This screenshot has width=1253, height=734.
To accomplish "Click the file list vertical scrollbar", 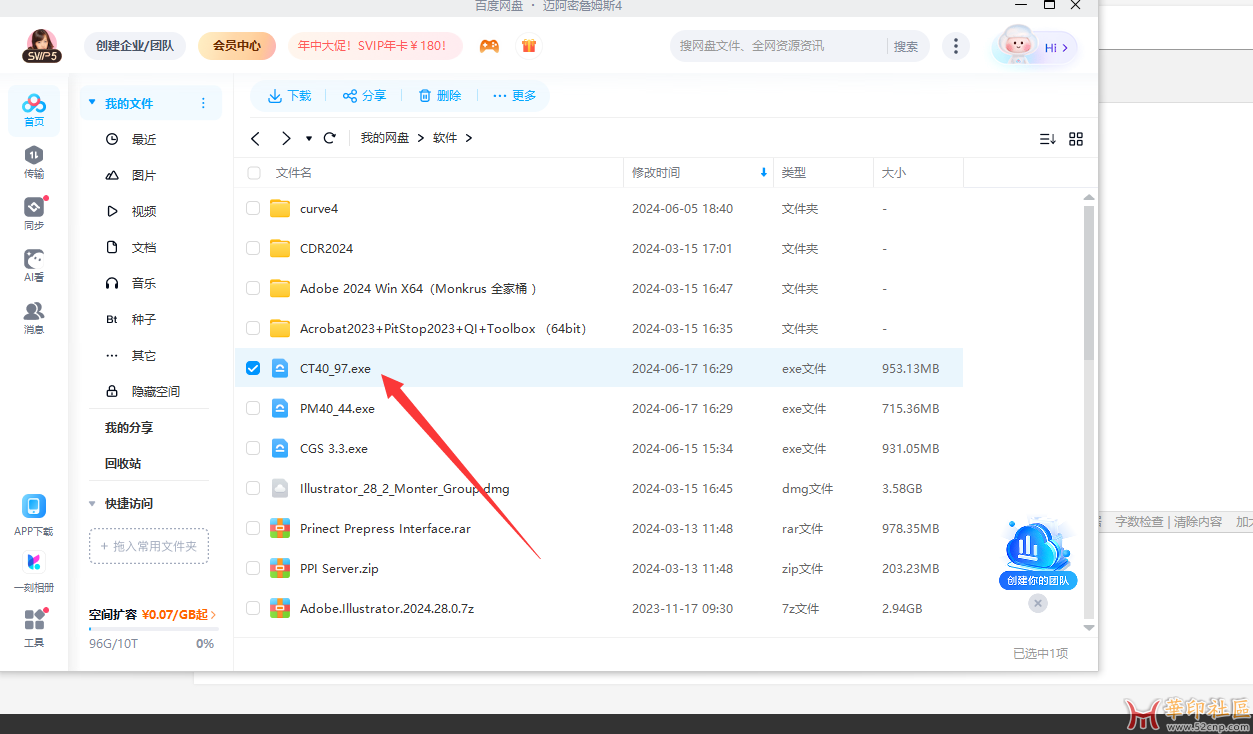I will 1089,282.
